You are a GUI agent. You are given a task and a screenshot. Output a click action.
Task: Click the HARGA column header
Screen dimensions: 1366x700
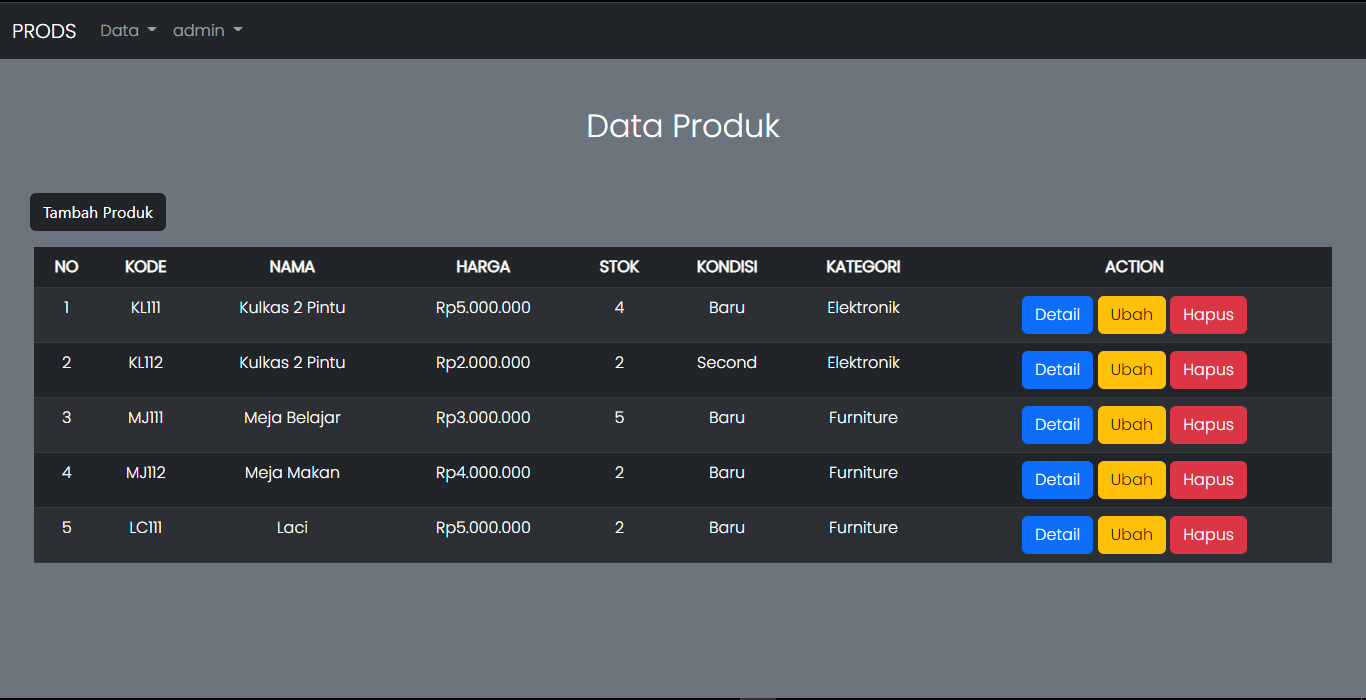[x=483, y=266]
